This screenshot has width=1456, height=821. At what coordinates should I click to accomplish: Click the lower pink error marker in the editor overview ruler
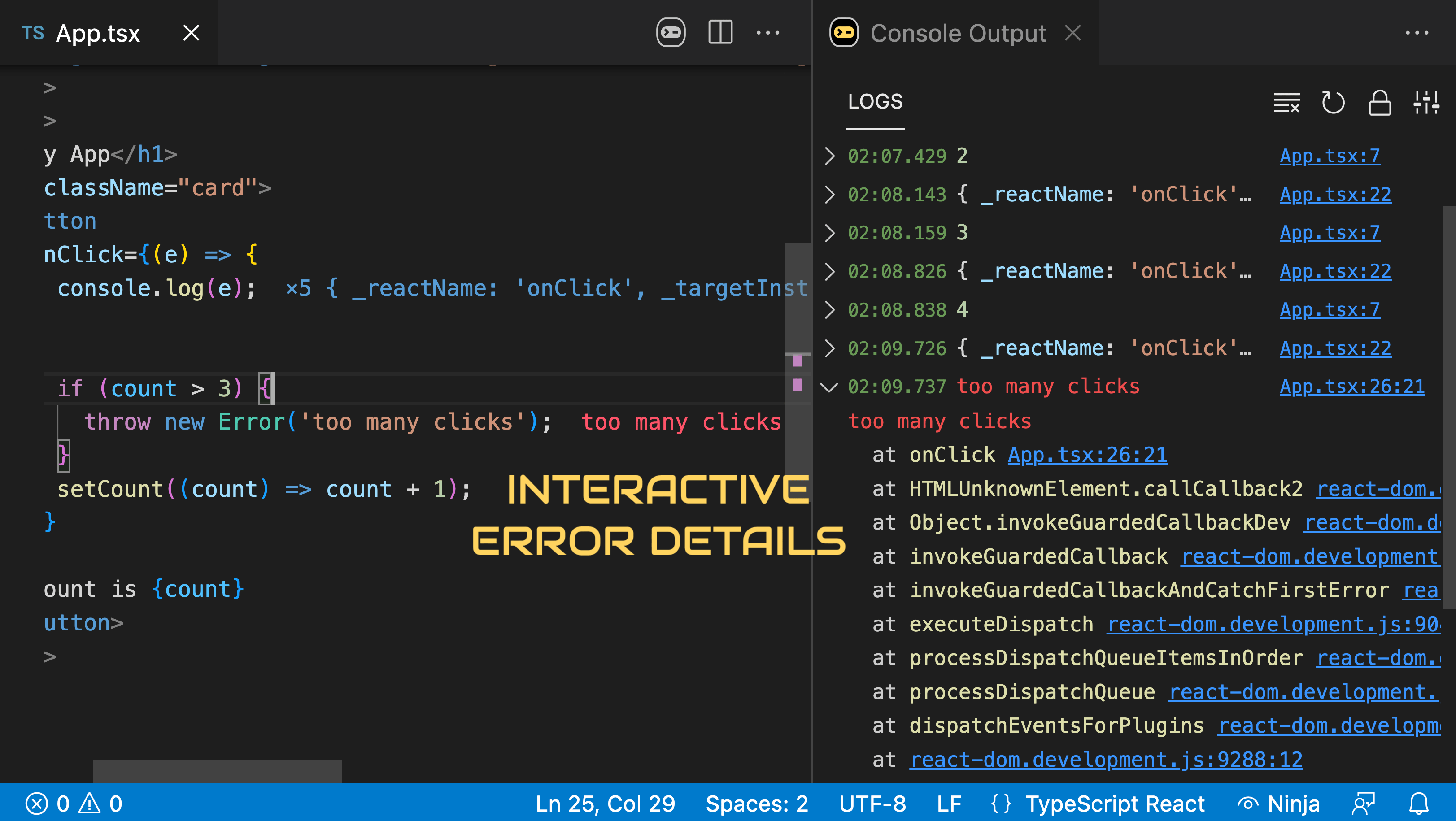[x=798, y=385]
